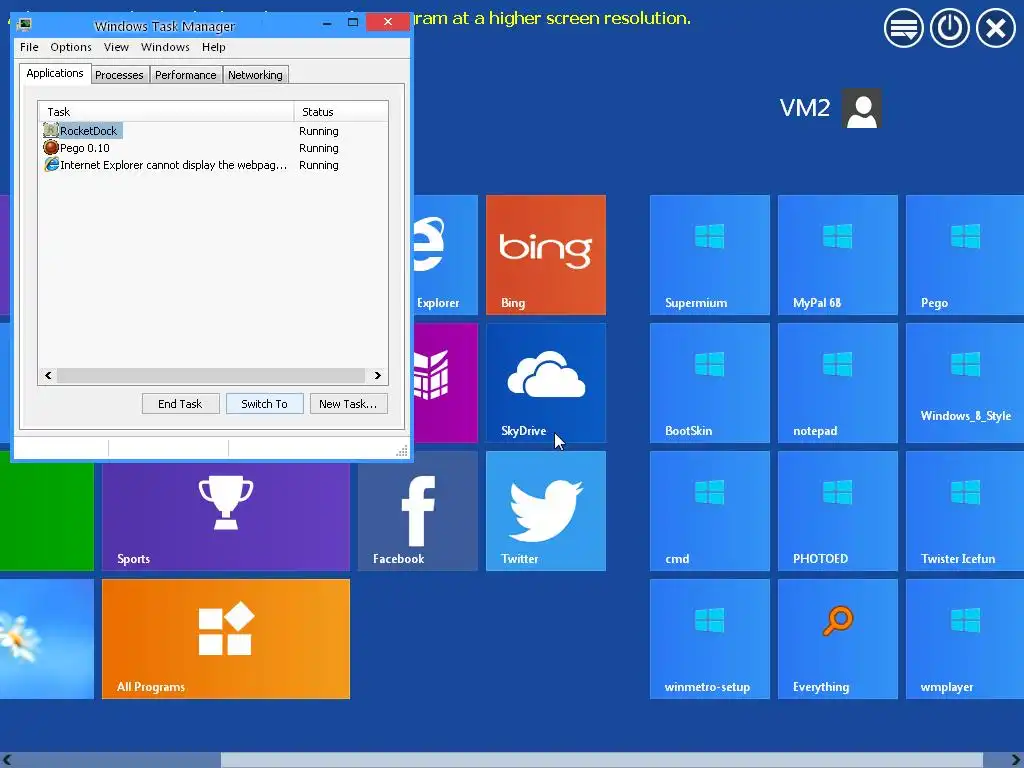The height and width of the screenshot is (768, 1024).
Task: Open the Twister Icefun tile
Action: tap(965, 511)
